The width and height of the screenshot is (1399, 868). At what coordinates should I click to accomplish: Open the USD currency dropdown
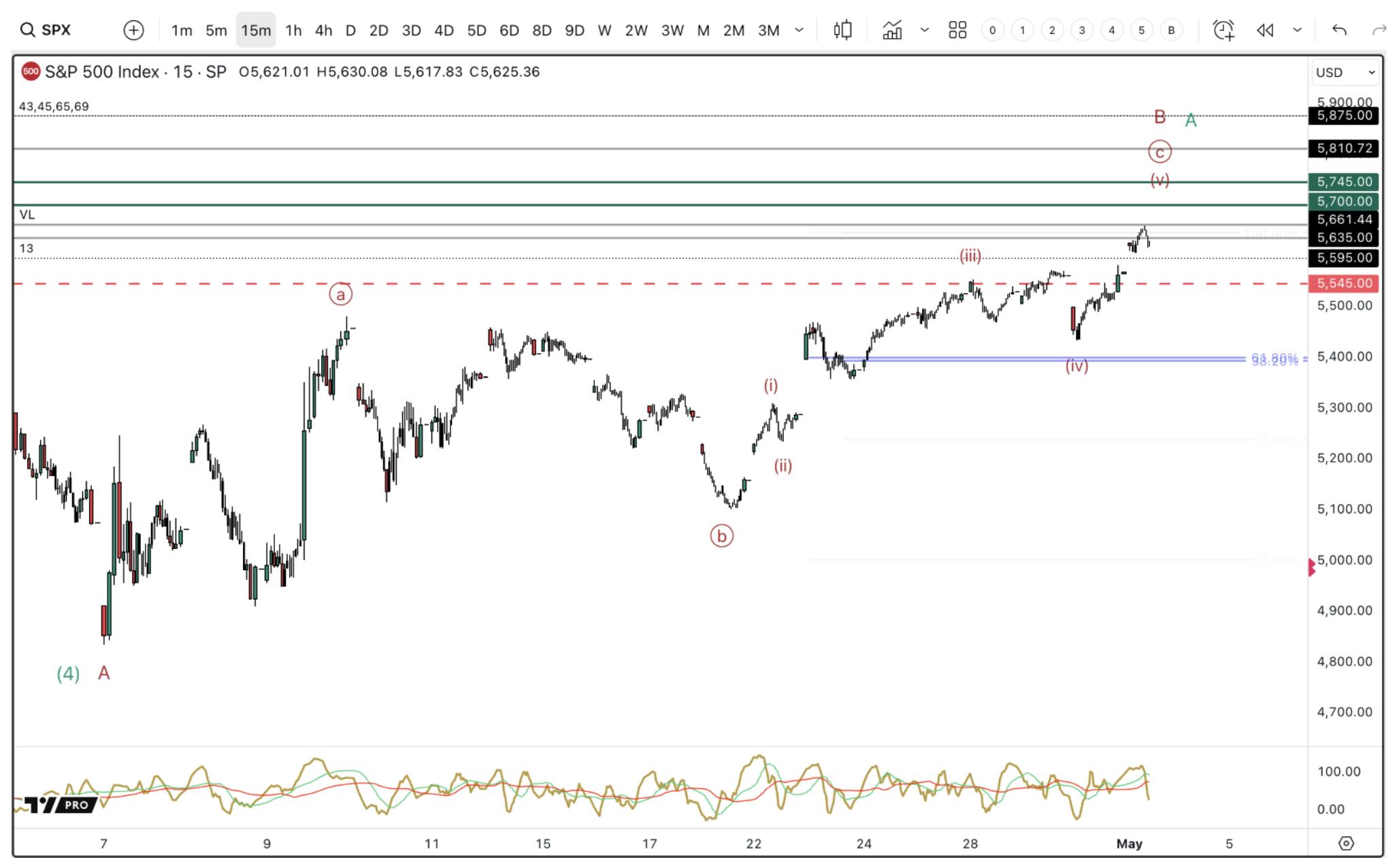pyautogui.click(x=1345, y=72)
